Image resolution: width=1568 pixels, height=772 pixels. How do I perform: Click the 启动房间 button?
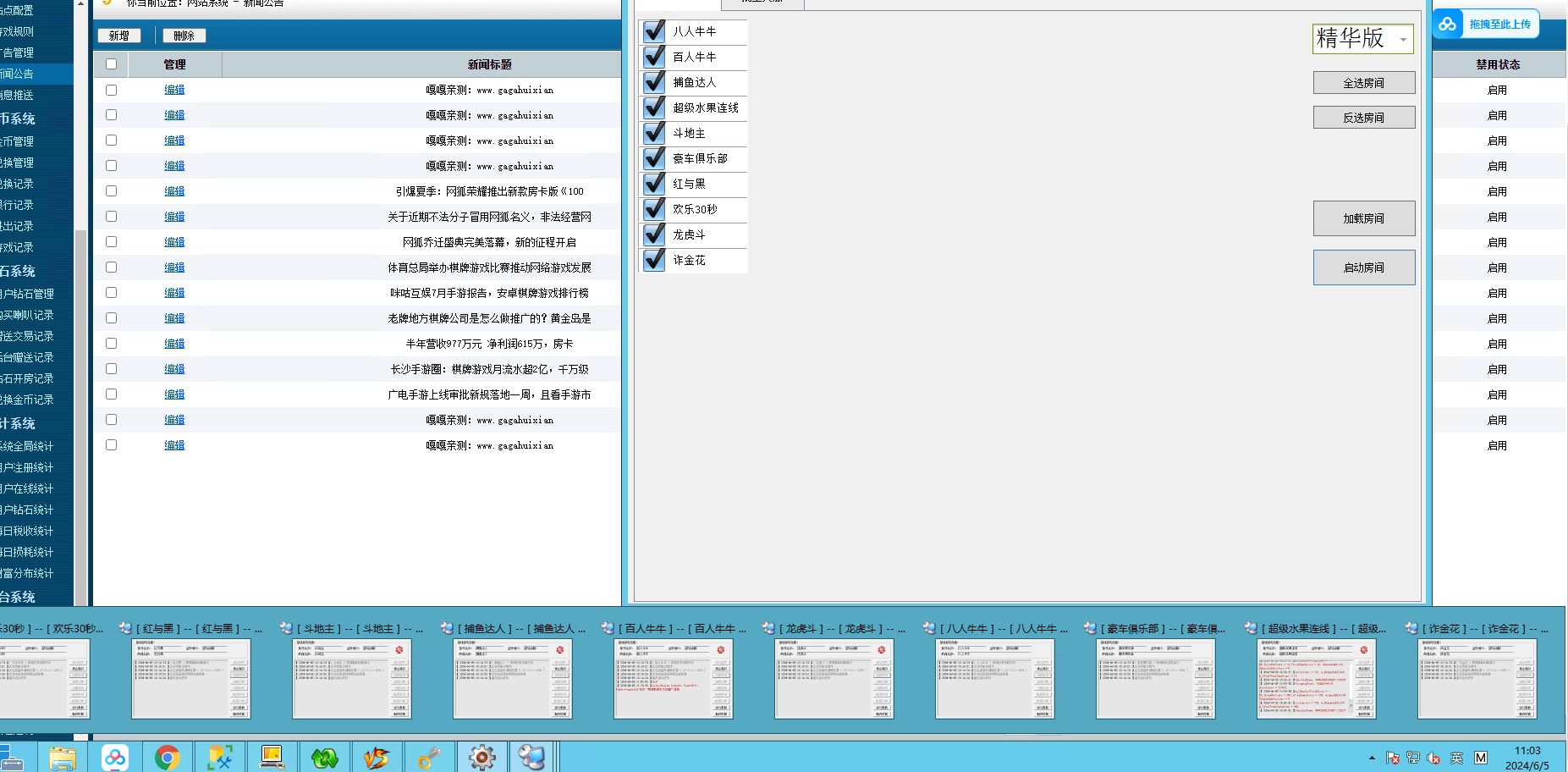pos(1363,267)
